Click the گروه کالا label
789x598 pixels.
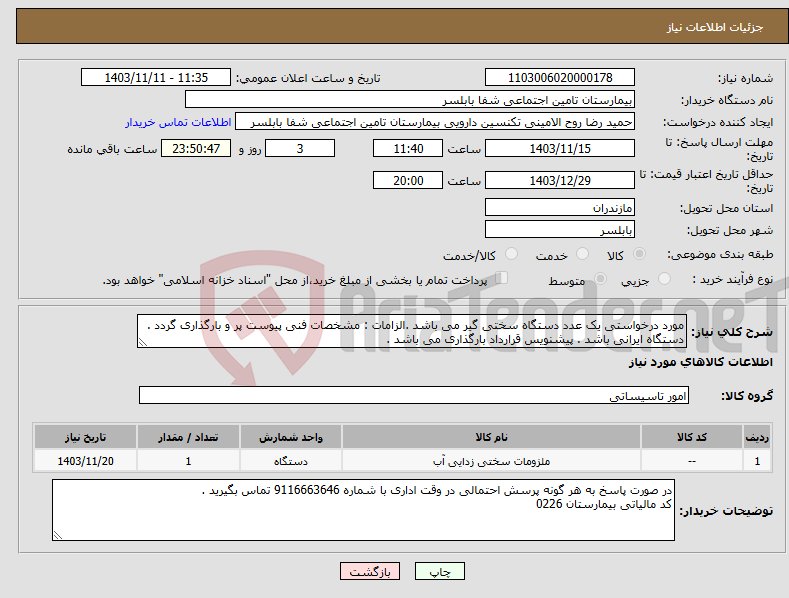click(x=747, y=396)
